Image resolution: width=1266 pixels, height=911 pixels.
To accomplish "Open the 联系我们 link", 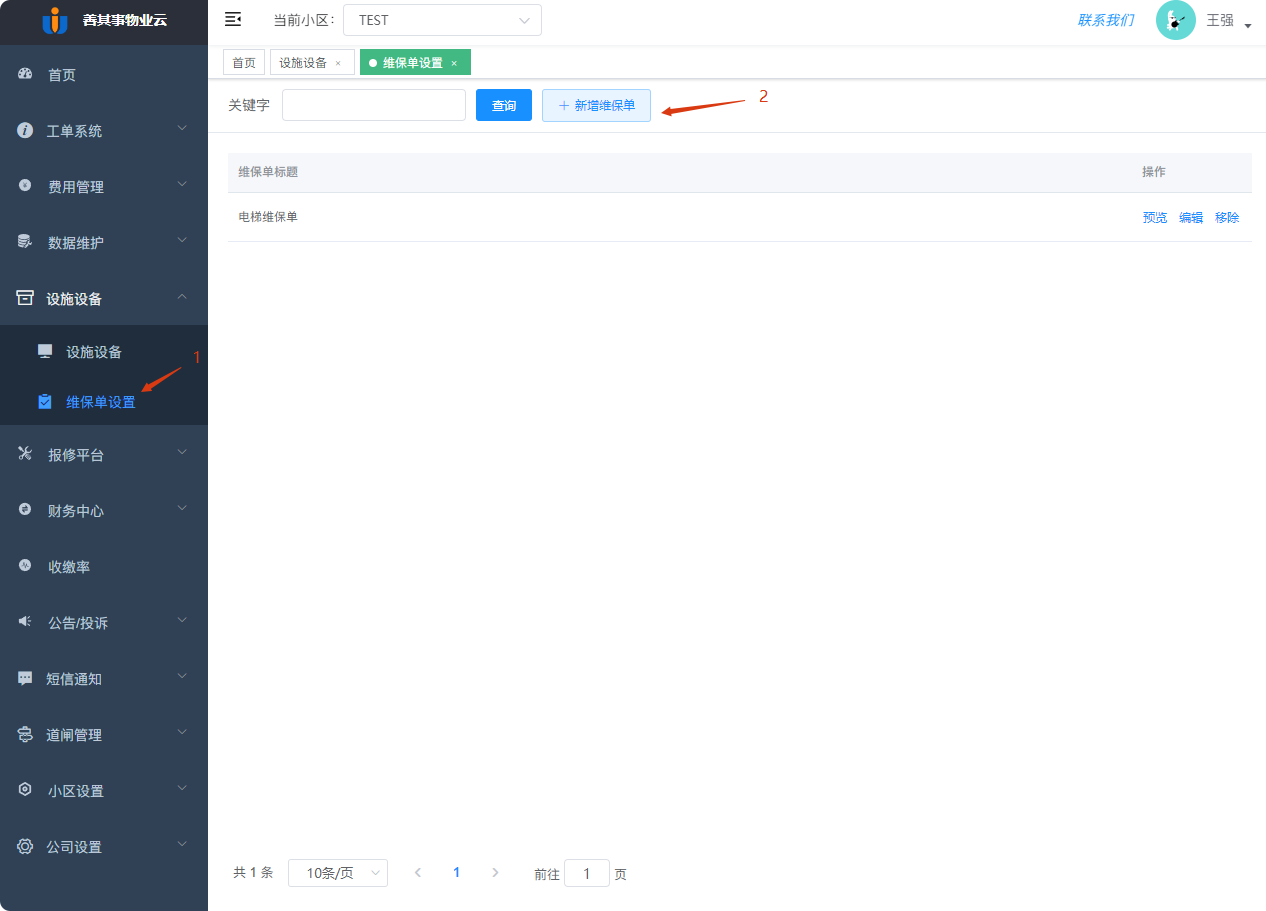I will tap(1105, 19).
